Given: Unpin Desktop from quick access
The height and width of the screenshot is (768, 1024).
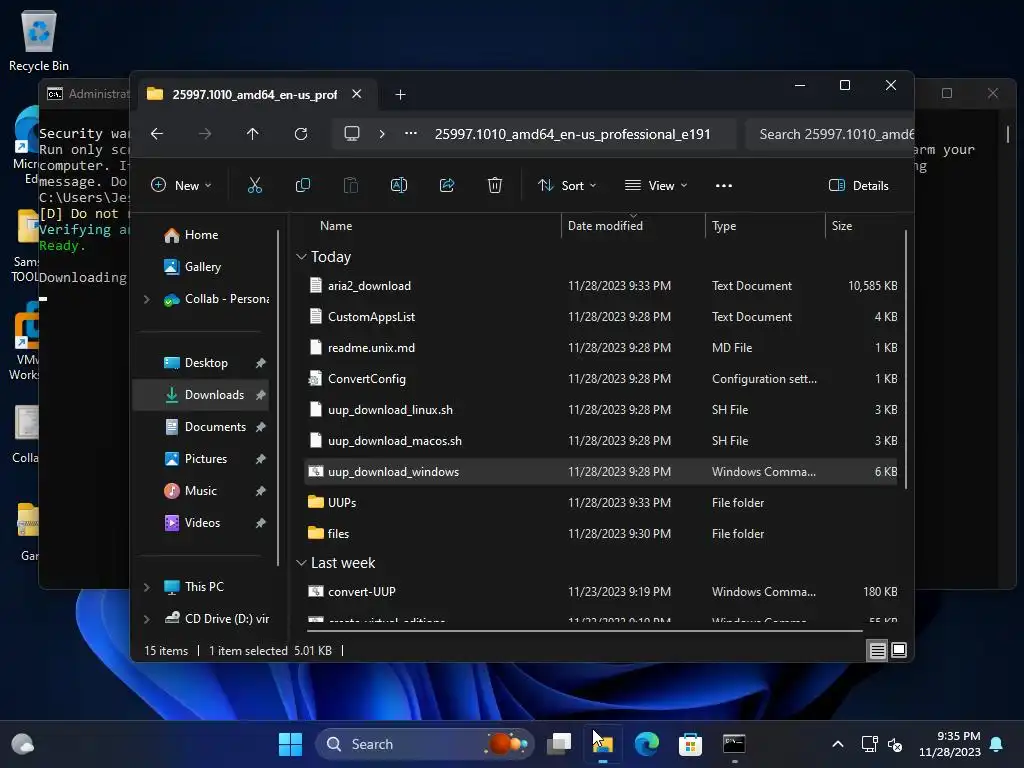Looking at the screenshot, I should (261, 363).
